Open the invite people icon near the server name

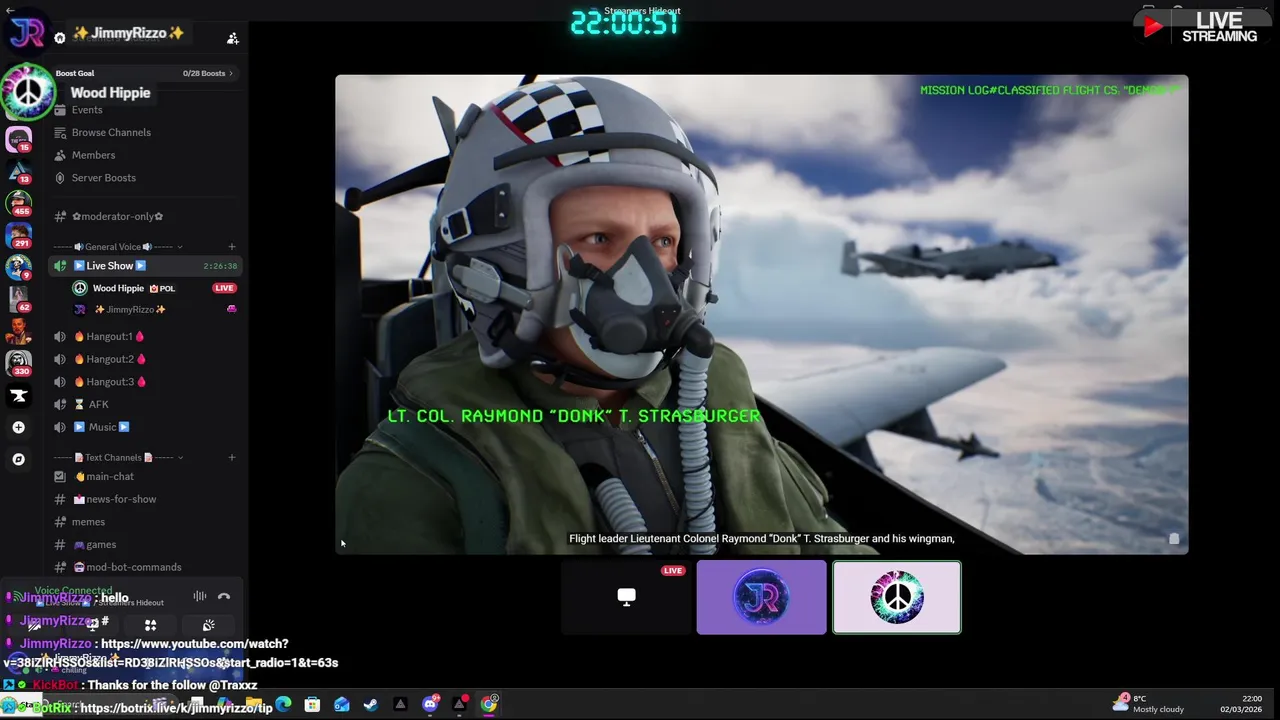tap(232, 38)
